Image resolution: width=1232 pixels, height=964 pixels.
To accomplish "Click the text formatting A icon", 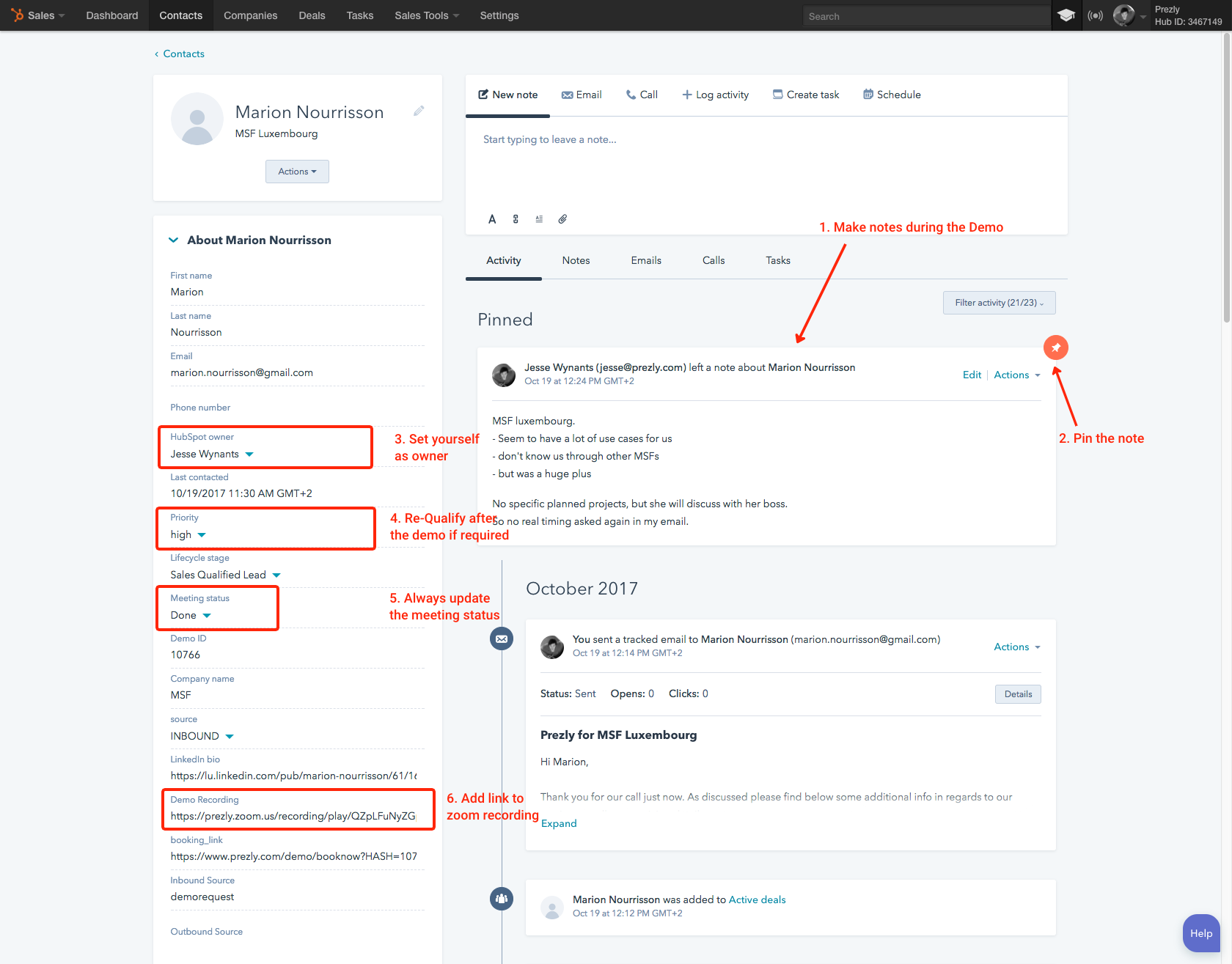I will 492,219.
